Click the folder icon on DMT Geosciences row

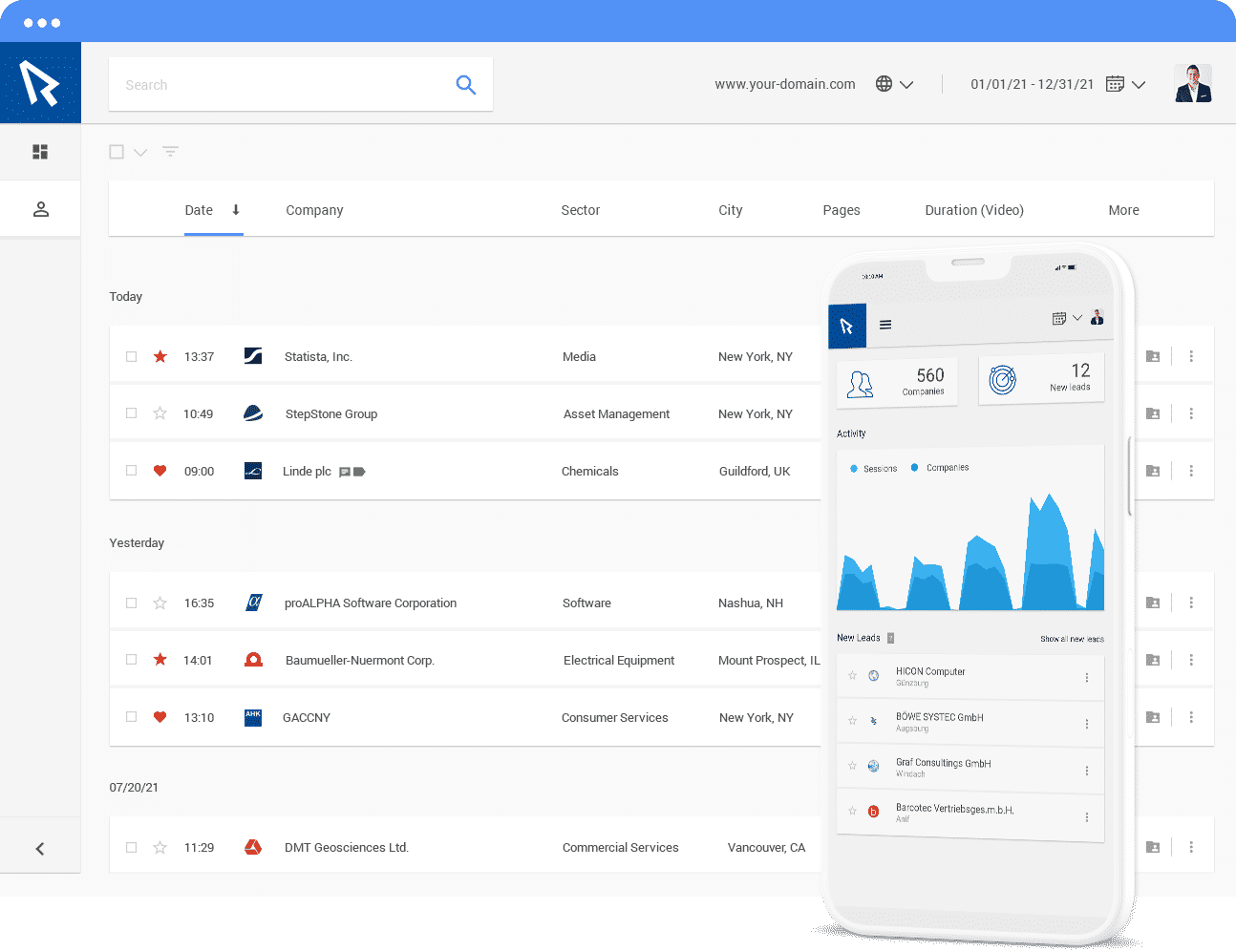(x=1153, y=847)
